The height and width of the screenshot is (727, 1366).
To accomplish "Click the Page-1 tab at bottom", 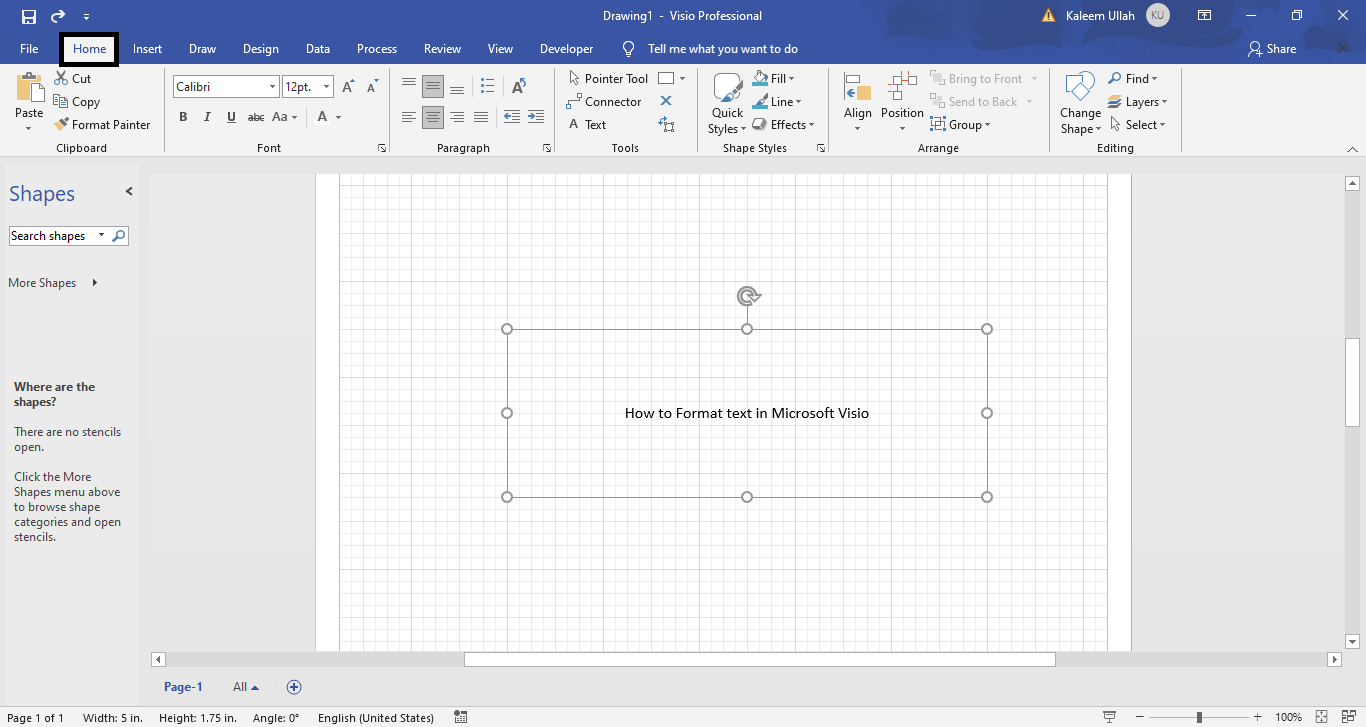I will [183, 687].
